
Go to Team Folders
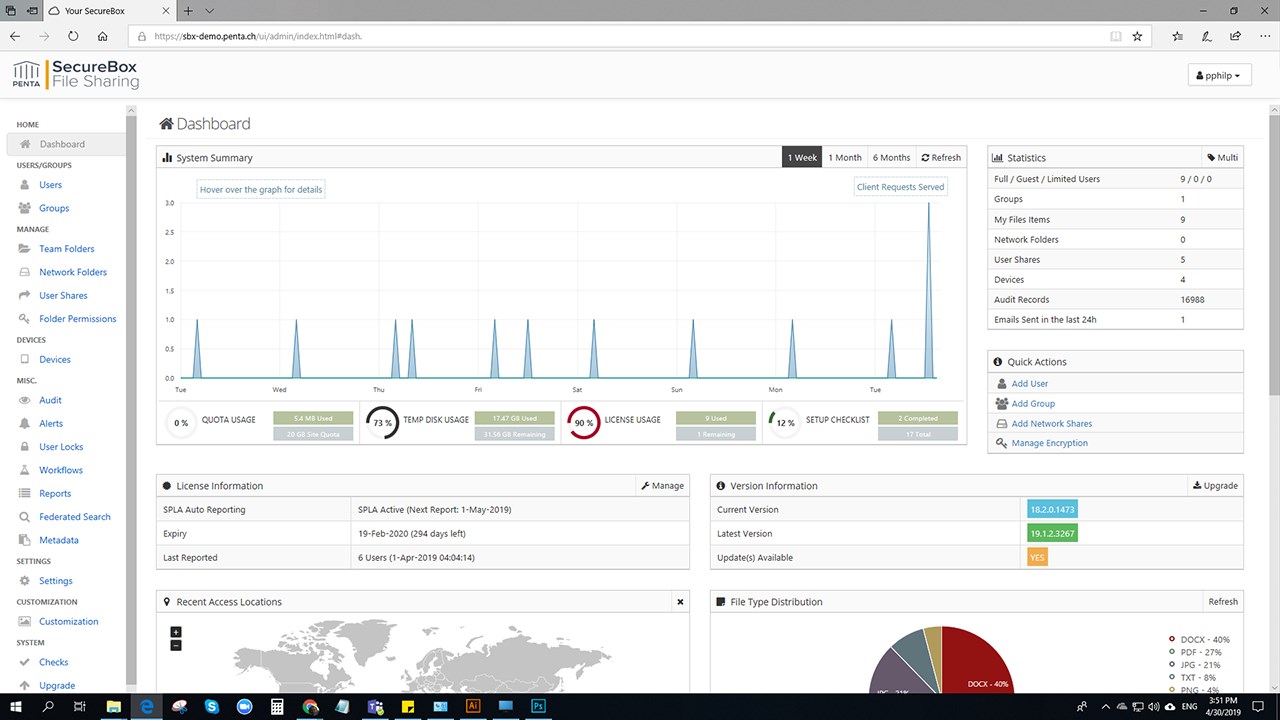coord(67,249)
